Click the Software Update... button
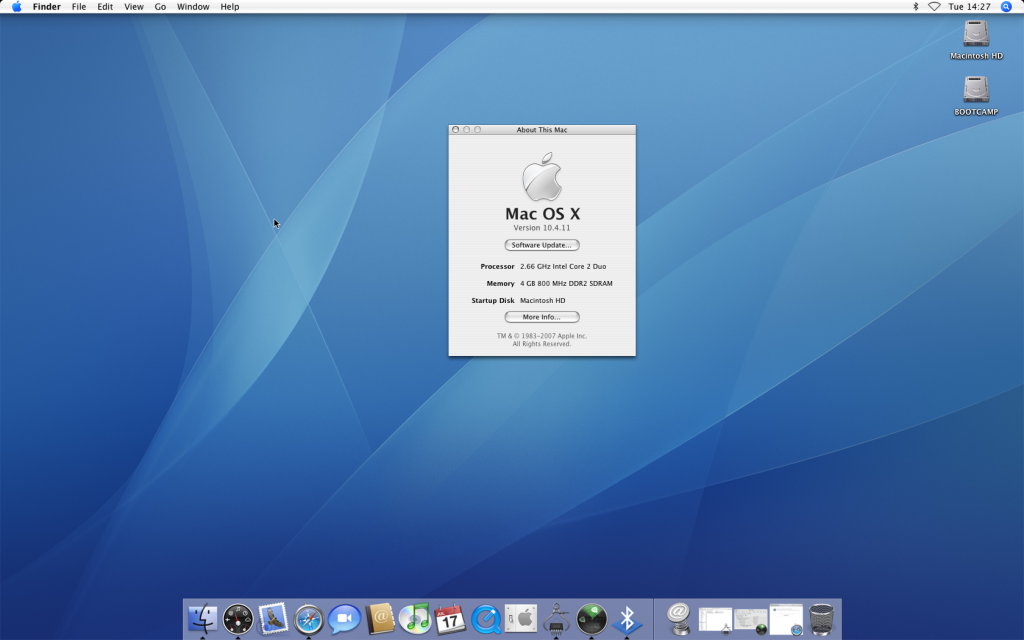The image size is (1024, 640). click(x=541, y=245)
